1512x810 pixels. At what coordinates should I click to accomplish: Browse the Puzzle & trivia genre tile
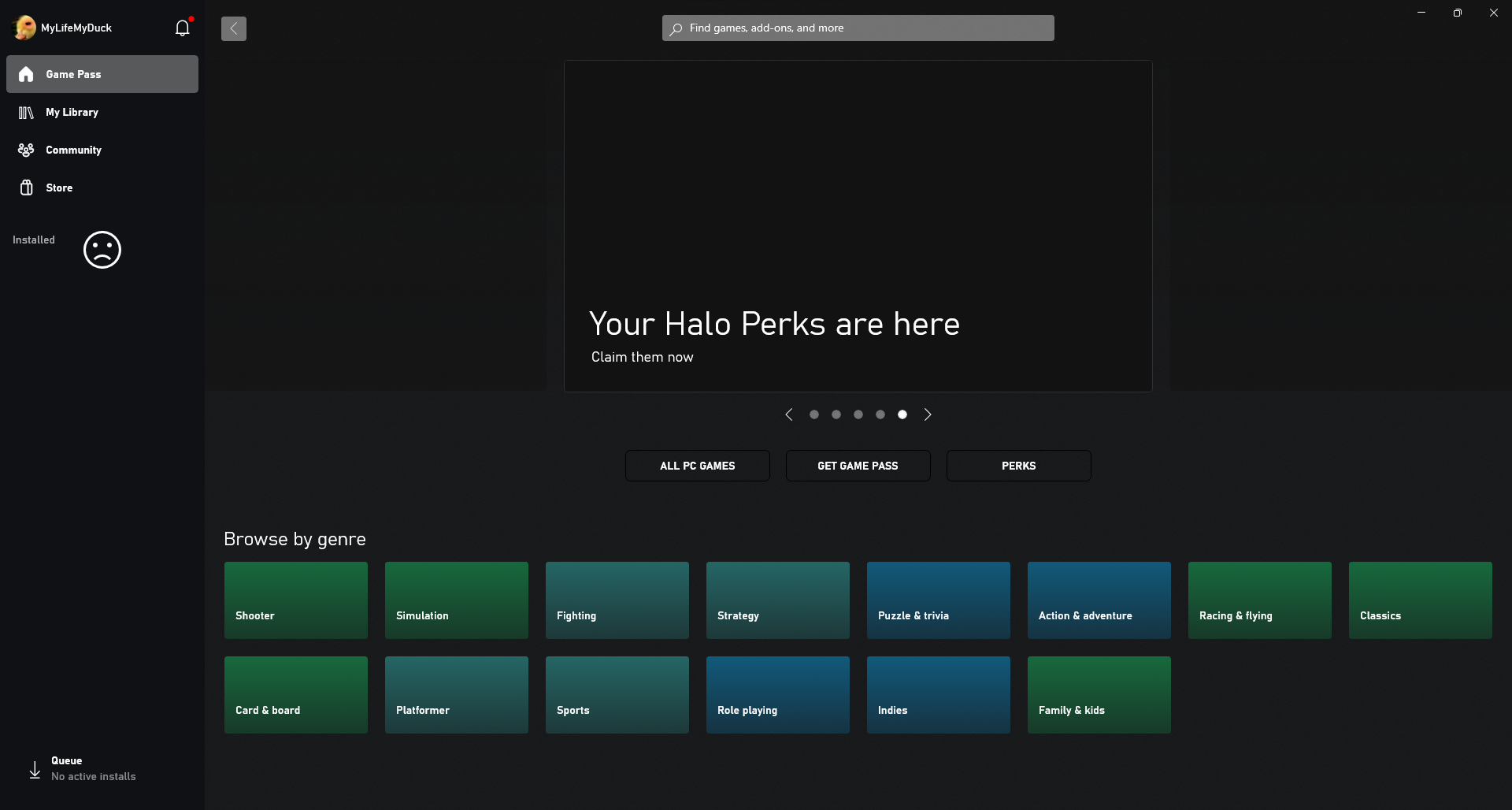point(939,600)
